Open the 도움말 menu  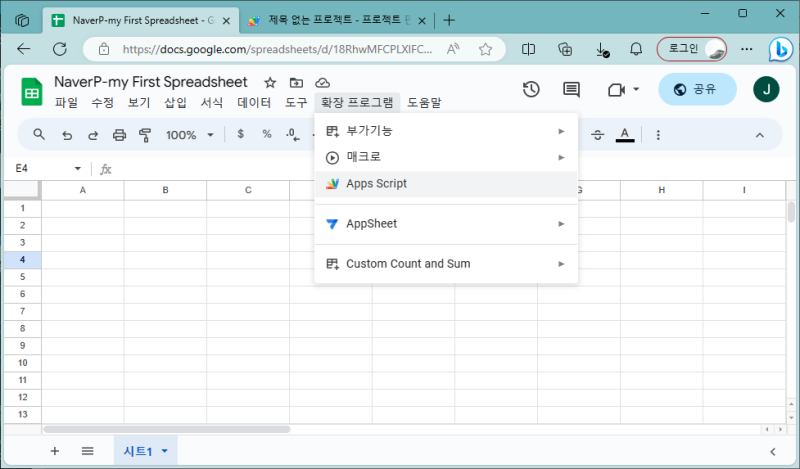tap(424, 103)
